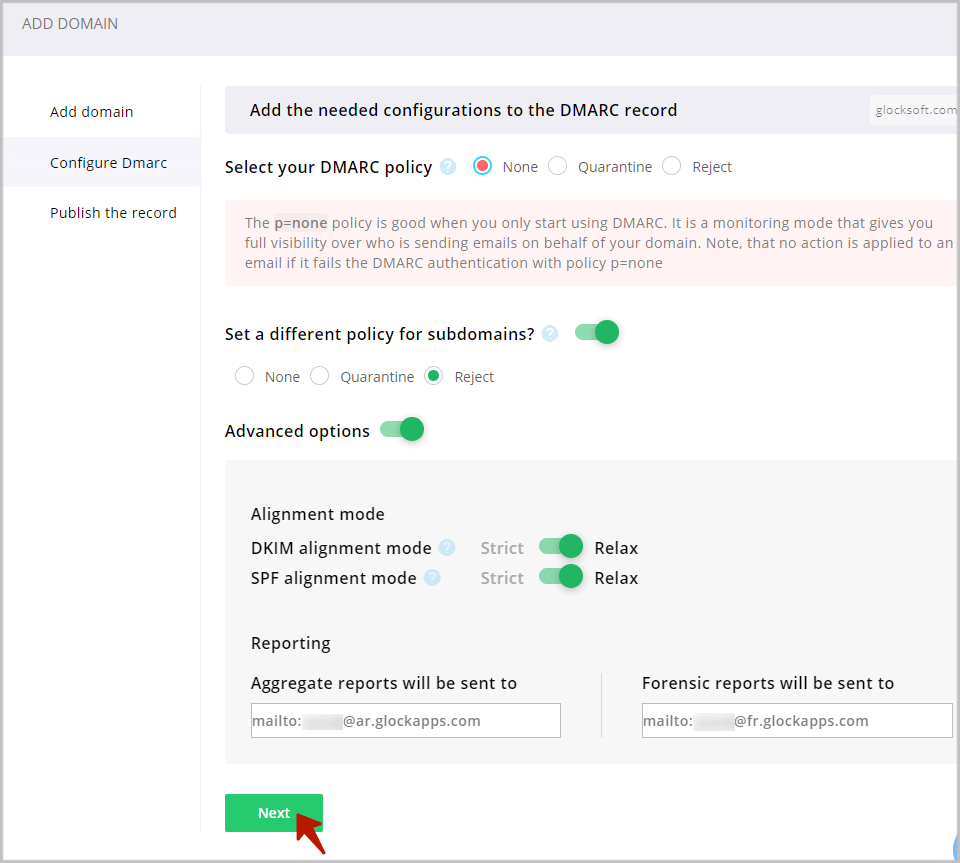Choose Reject as the main DMARC policy
The image size is (960, 863).
pos(671,166)
